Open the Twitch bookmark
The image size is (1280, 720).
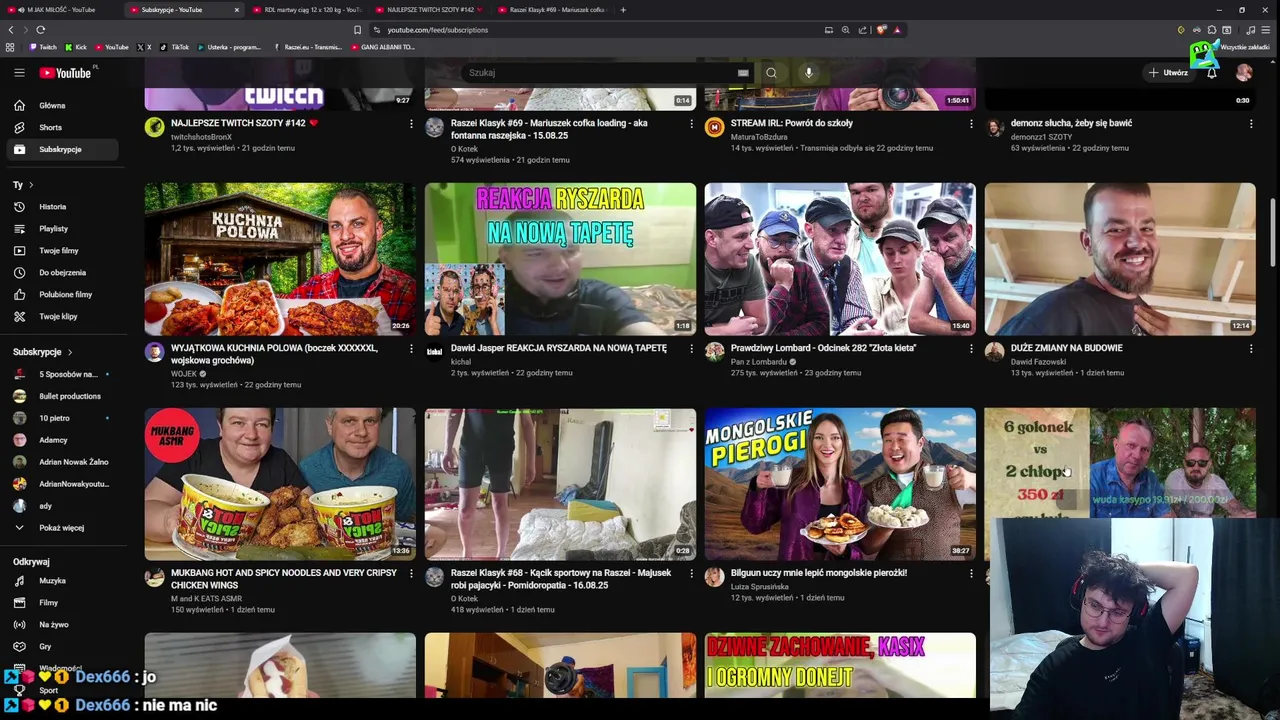pos(43,47)
